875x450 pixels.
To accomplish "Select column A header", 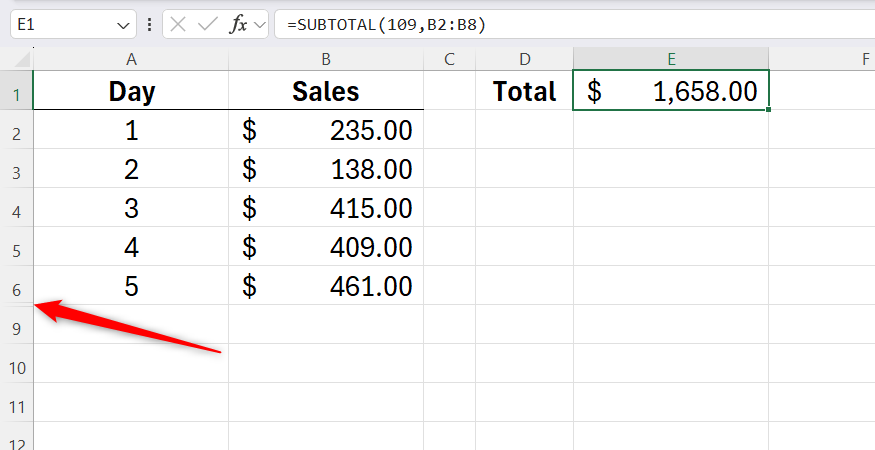I will coord(131,59).
